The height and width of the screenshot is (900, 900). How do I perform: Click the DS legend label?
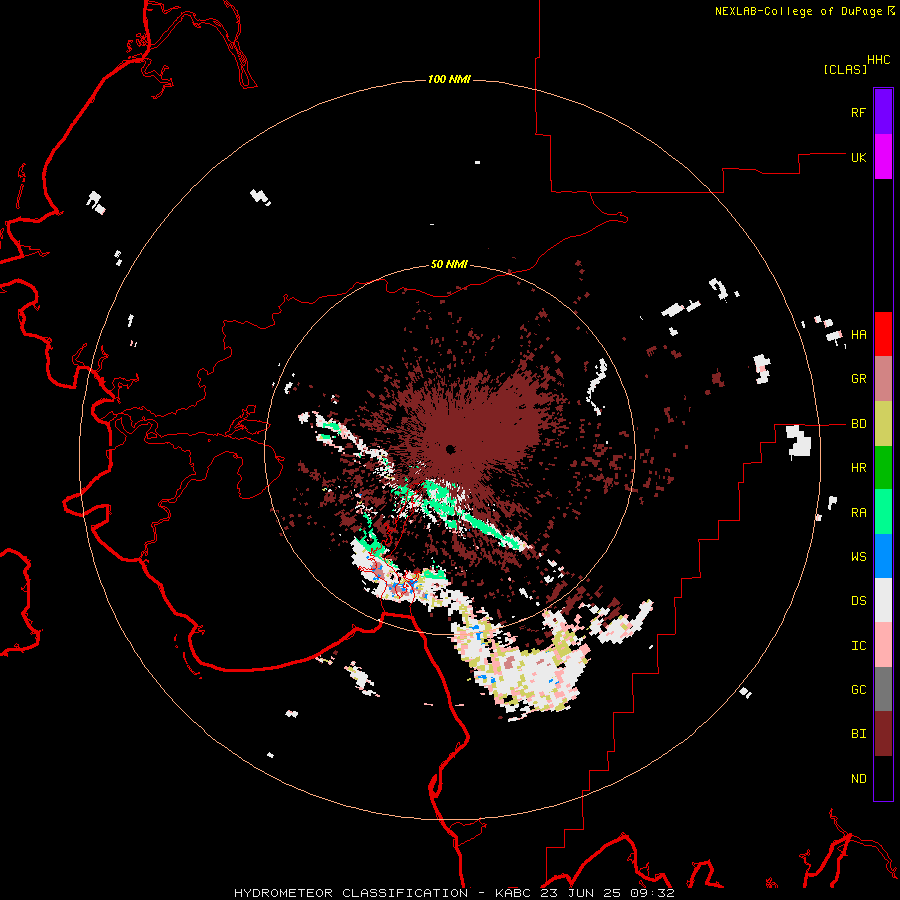[x=859, y=600]
